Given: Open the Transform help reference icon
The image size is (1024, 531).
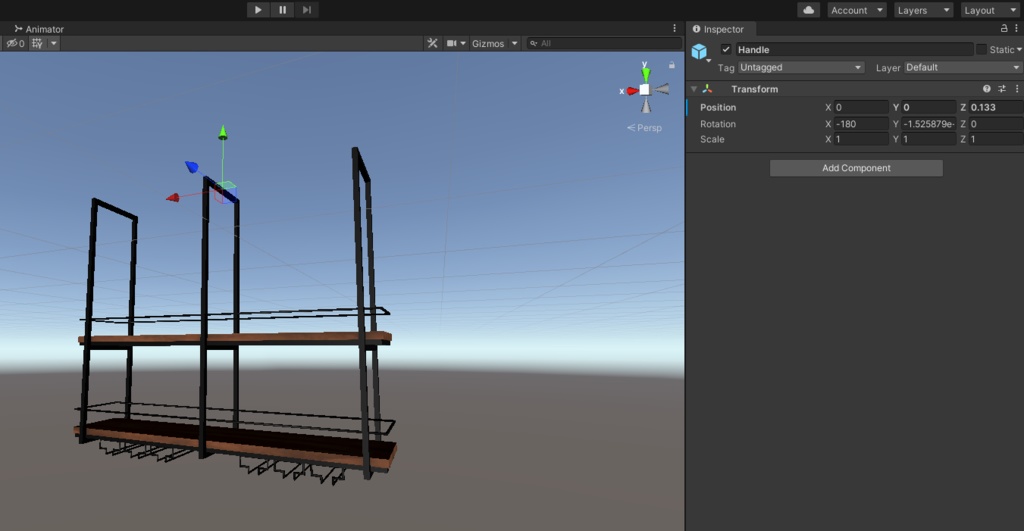Looking at the screenshot, I should (987, 89).
